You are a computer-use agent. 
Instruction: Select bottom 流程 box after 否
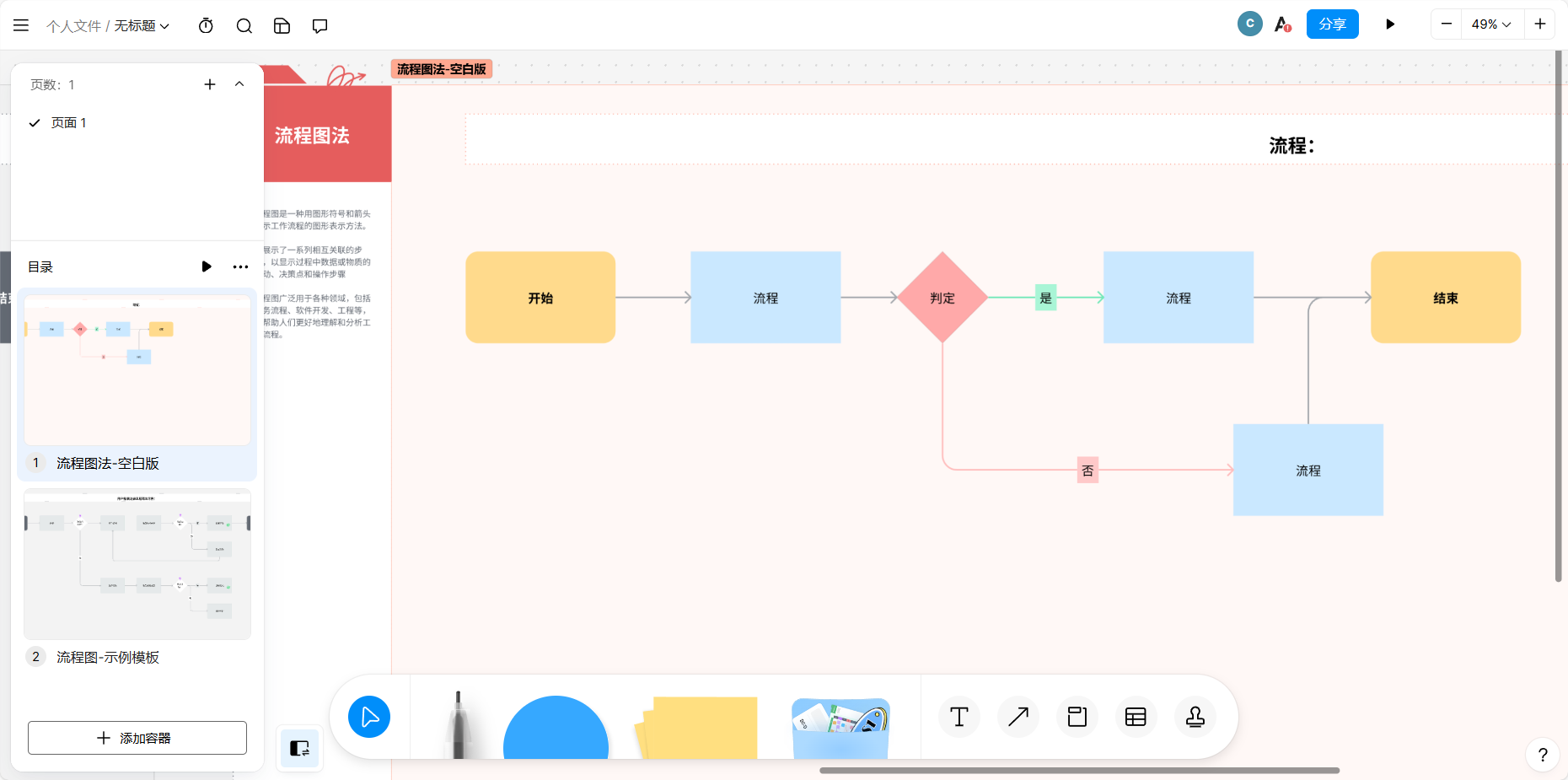[1308, 470]
